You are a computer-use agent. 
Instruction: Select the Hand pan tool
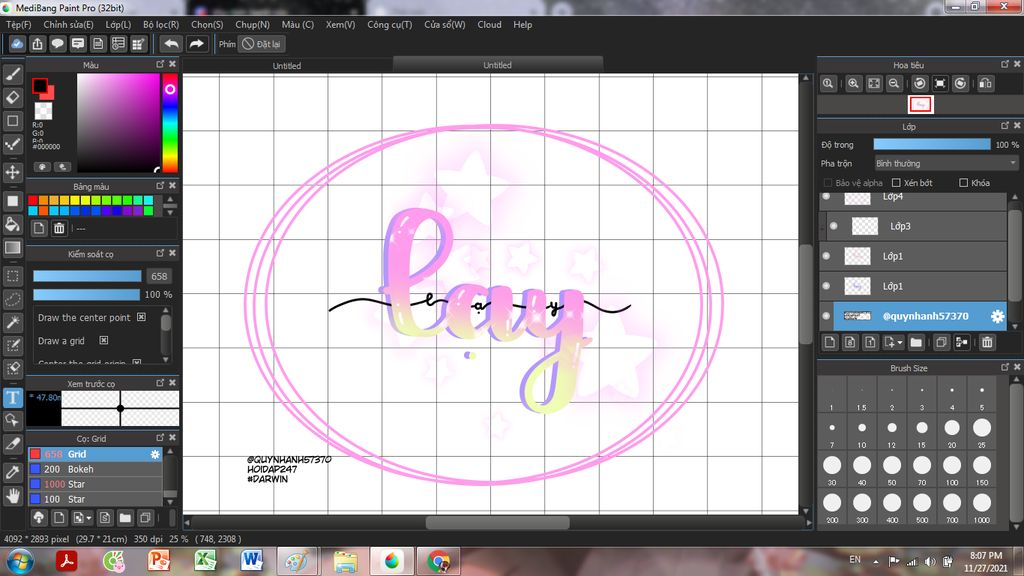tap(12, 496)
